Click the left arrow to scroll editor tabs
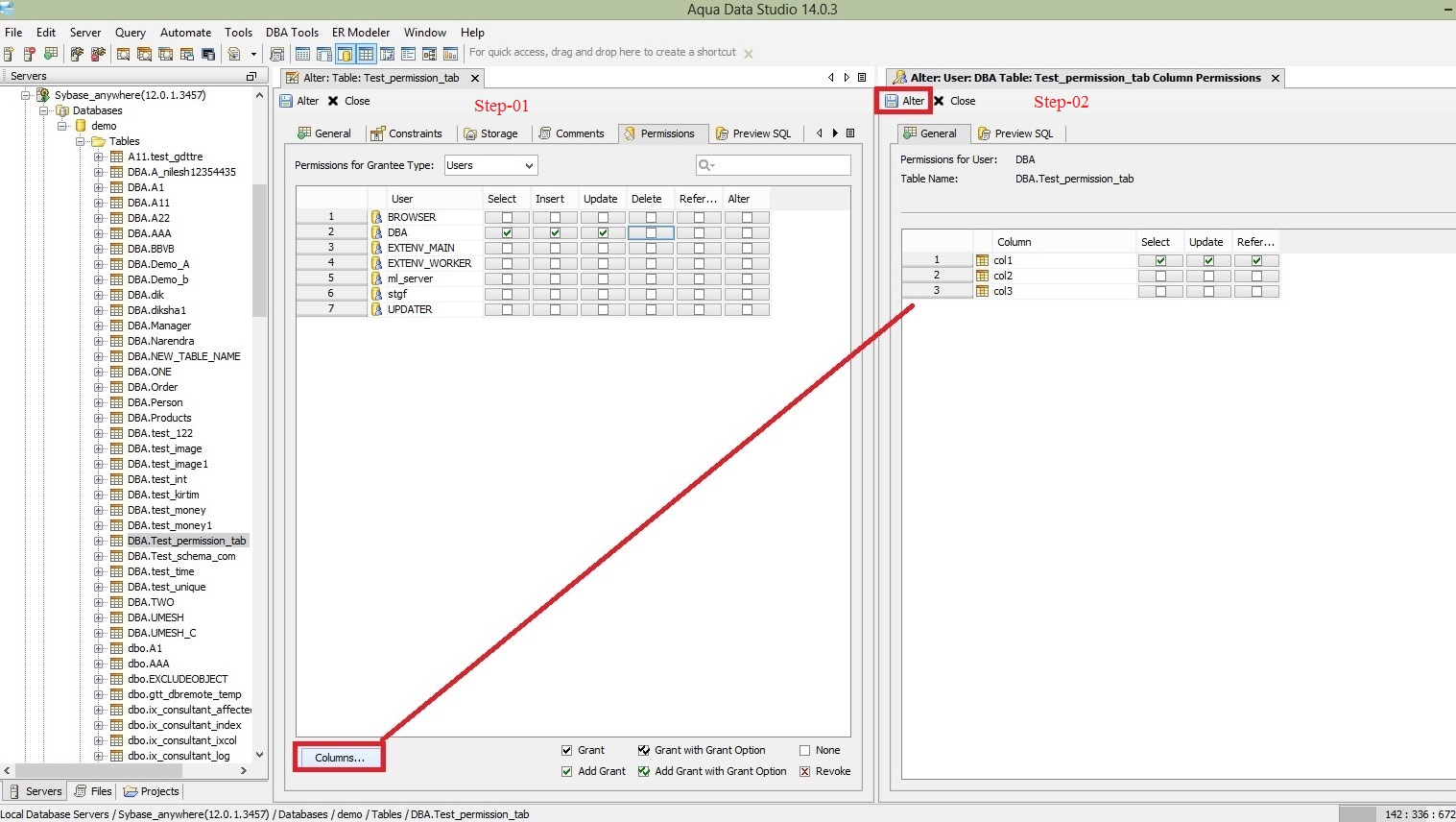Viewport: 1456px width, 822px height. pos(831,78)
